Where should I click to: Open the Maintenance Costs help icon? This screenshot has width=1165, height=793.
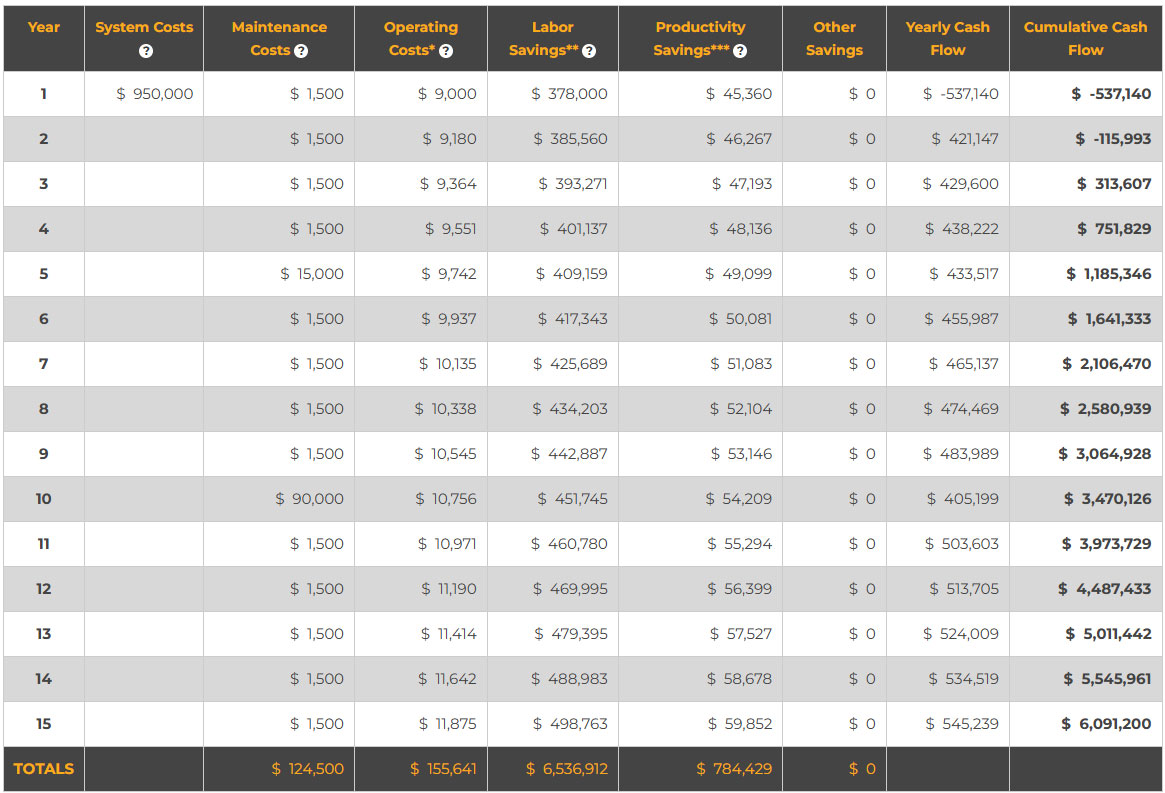click(301, 51)
